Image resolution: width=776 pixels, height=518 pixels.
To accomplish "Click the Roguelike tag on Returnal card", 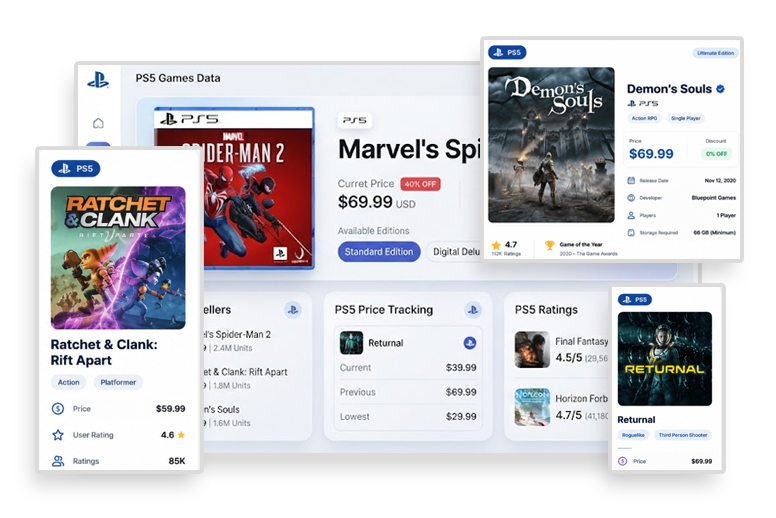I will pyautogui.click(x=633, y=435).
